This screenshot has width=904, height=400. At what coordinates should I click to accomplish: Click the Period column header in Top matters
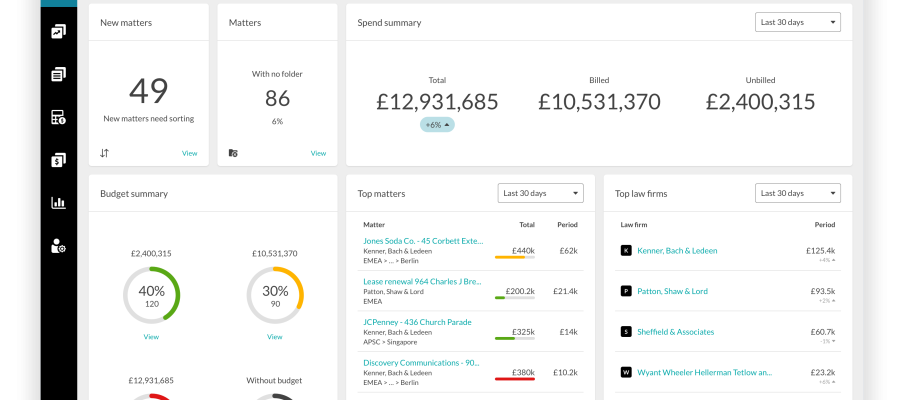click(567, 225)
